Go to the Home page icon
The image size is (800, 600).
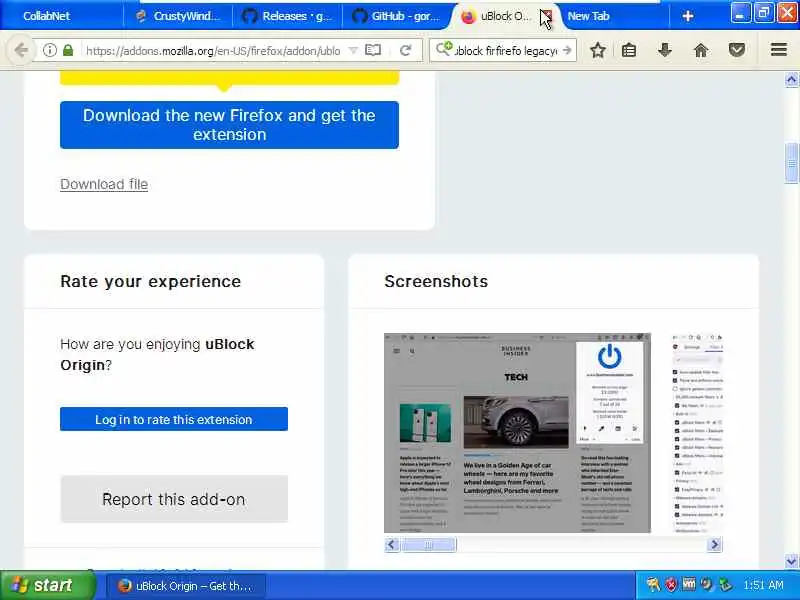[x=701, y=50]
